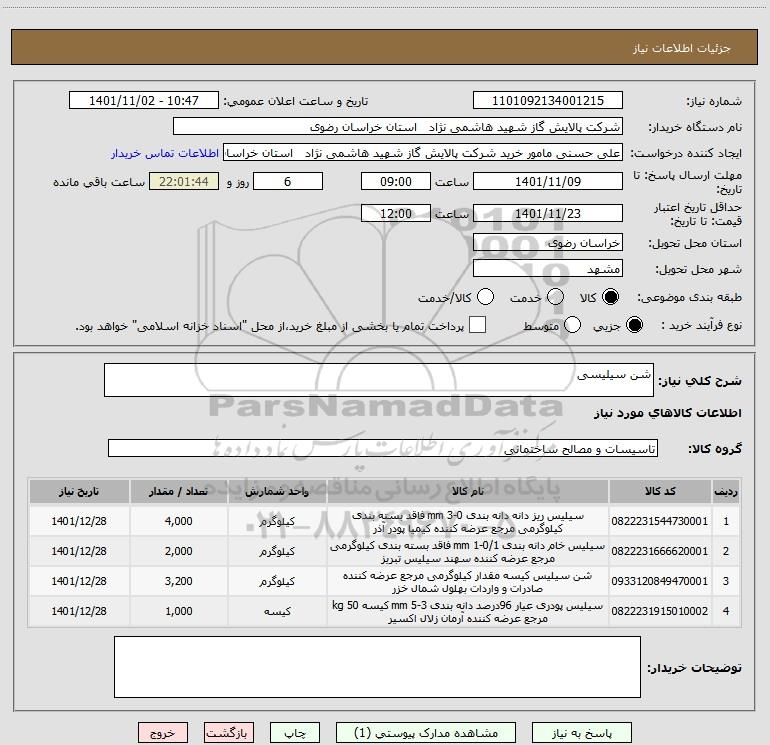
Task: Click the شرح کلی نیاز description field
Action: [377, 380]
